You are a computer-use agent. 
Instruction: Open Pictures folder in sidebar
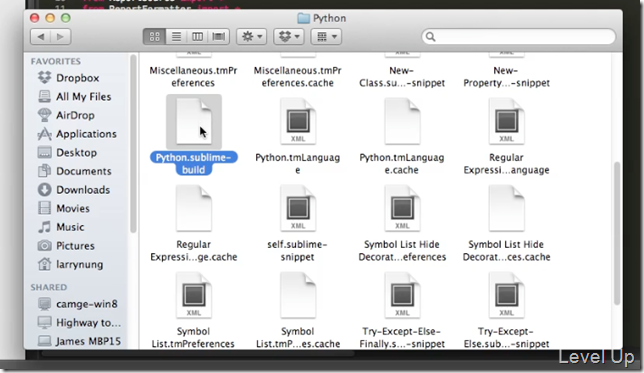66,246
